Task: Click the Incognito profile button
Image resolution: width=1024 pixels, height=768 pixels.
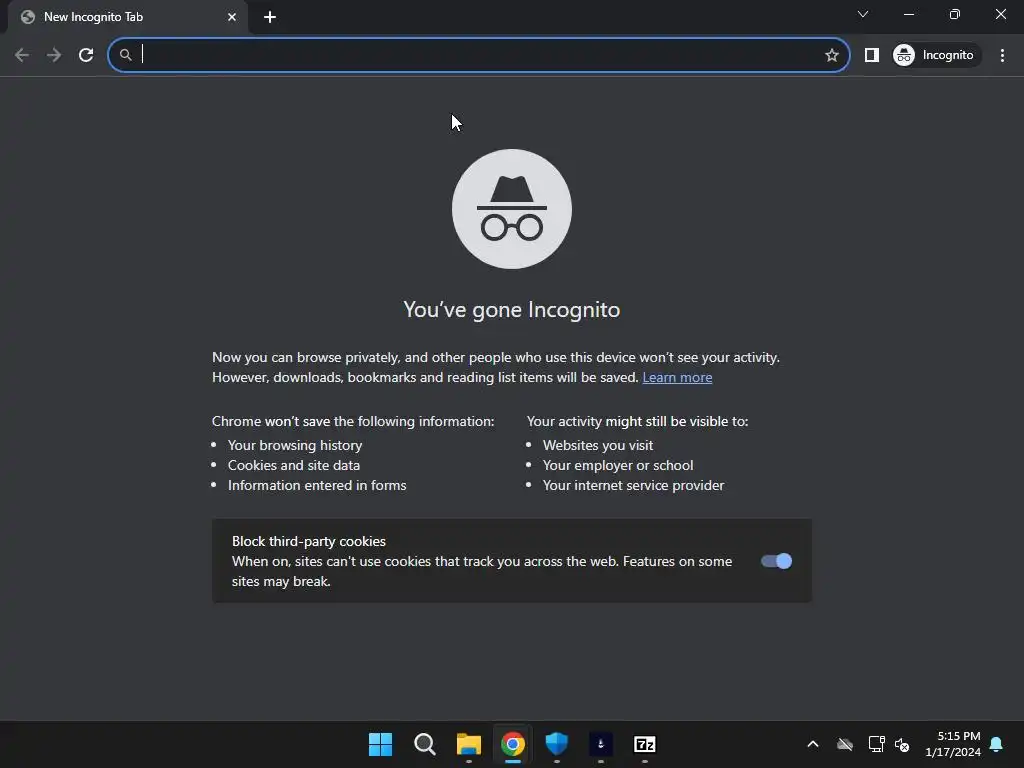Action: point(935,55)
